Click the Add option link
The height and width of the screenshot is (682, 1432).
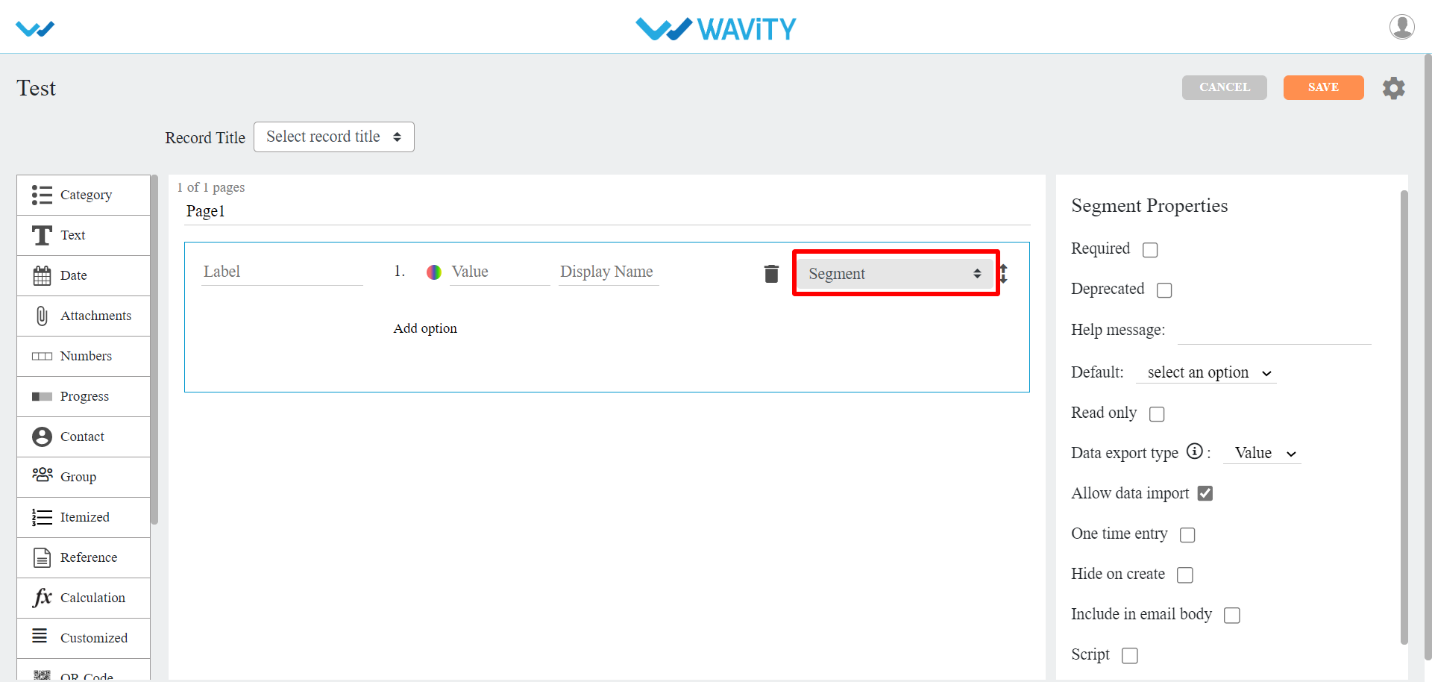425,328
